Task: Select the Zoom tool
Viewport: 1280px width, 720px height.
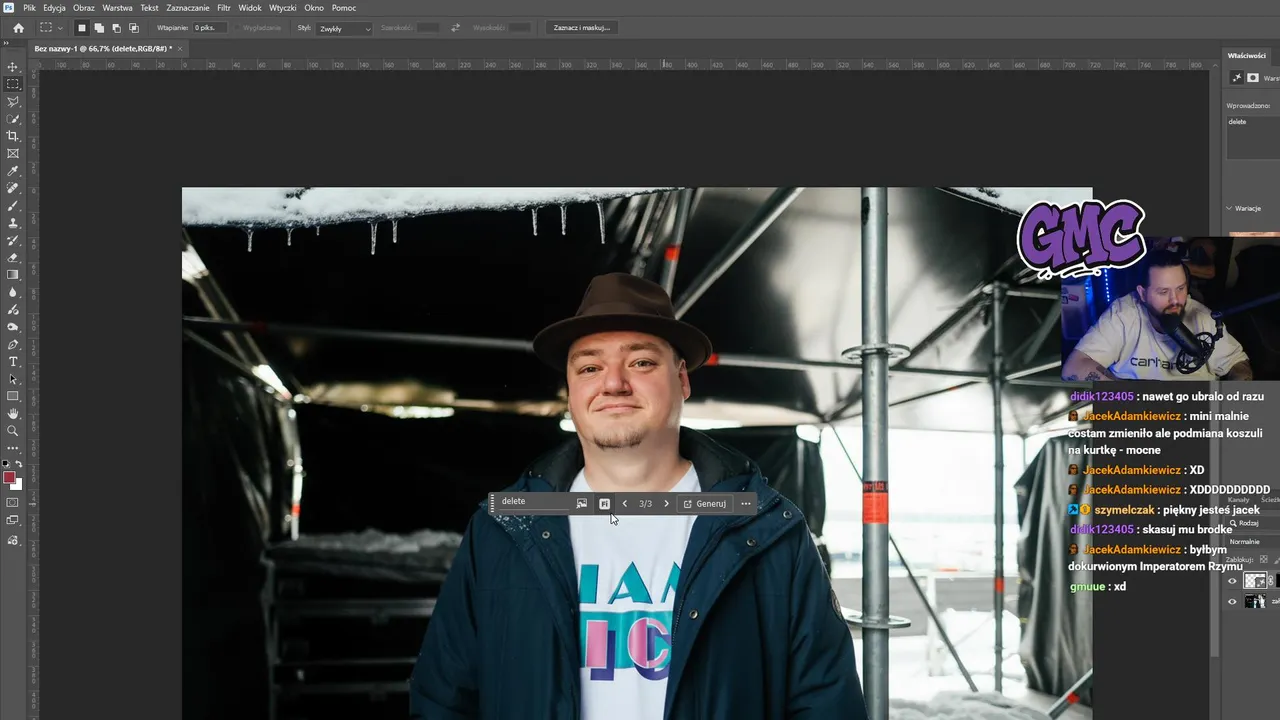Action: point(13,431)
